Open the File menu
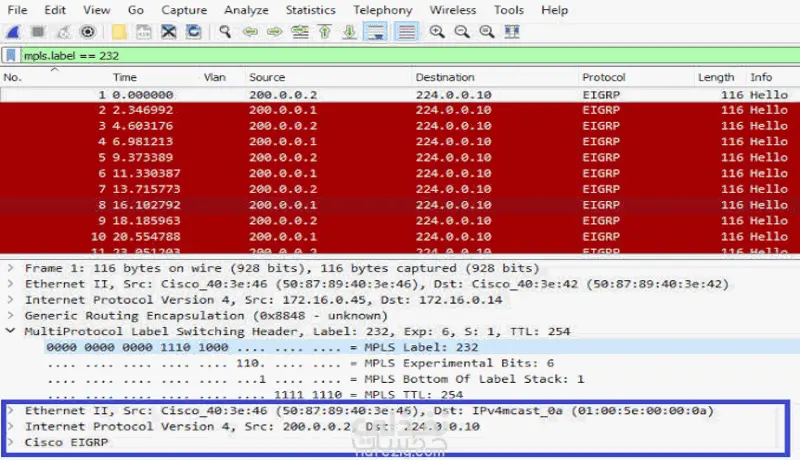 click(17, 10)
